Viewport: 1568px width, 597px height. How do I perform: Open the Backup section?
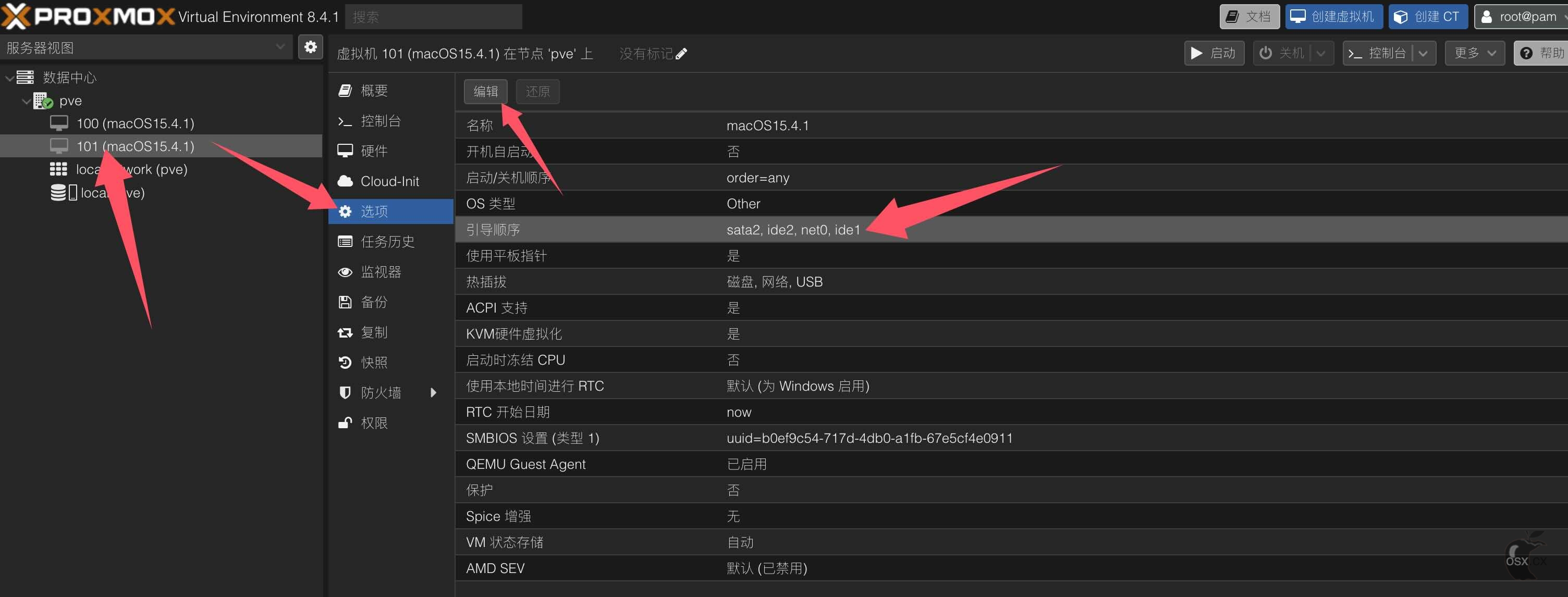pos(391,302)
